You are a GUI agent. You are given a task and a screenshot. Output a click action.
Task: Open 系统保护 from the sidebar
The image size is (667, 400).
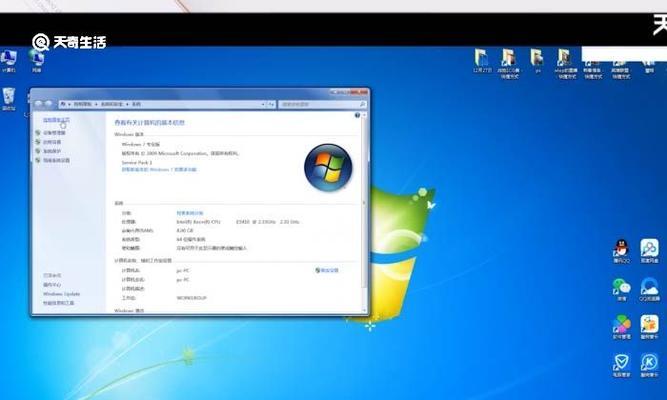(52, 151)
